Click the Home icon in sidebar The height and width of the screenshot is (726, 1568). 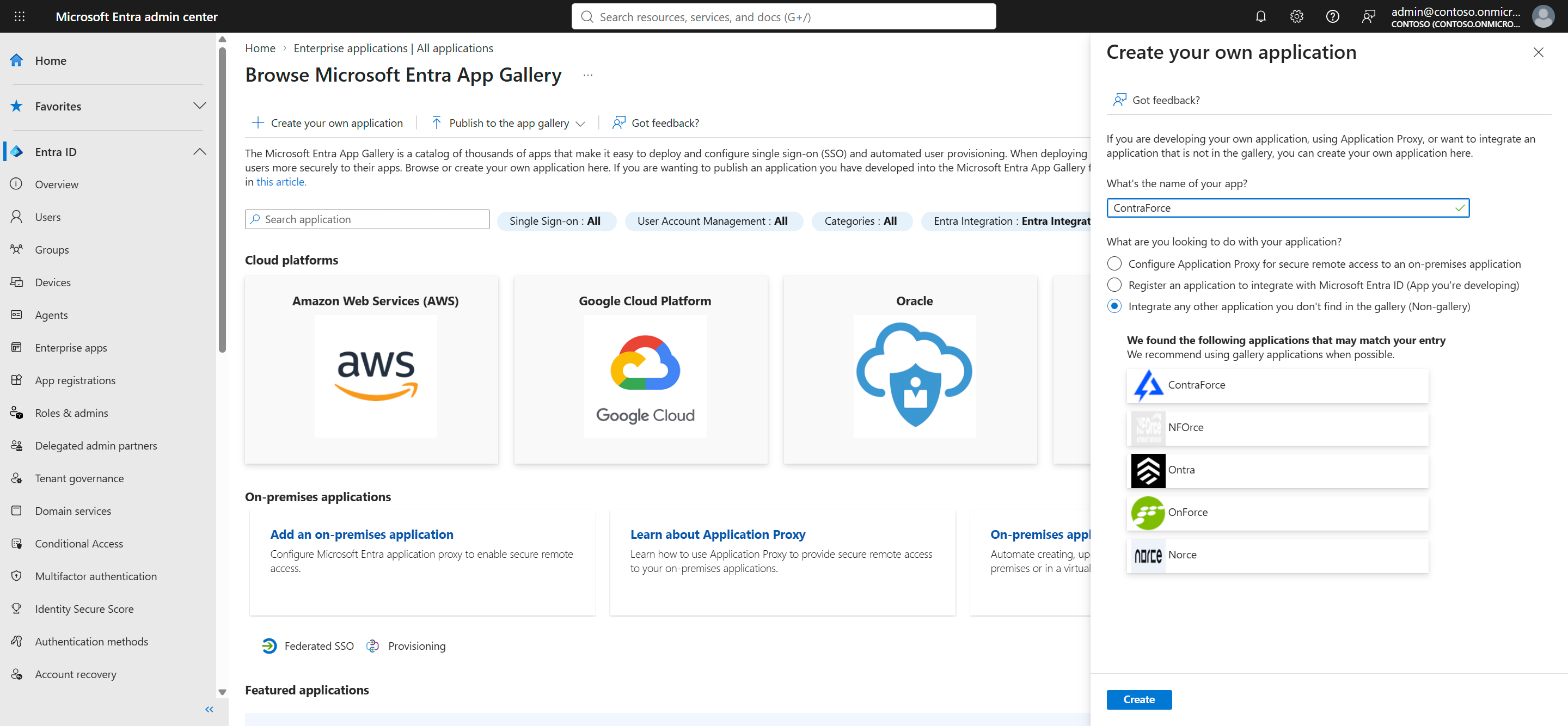[16, 60]
